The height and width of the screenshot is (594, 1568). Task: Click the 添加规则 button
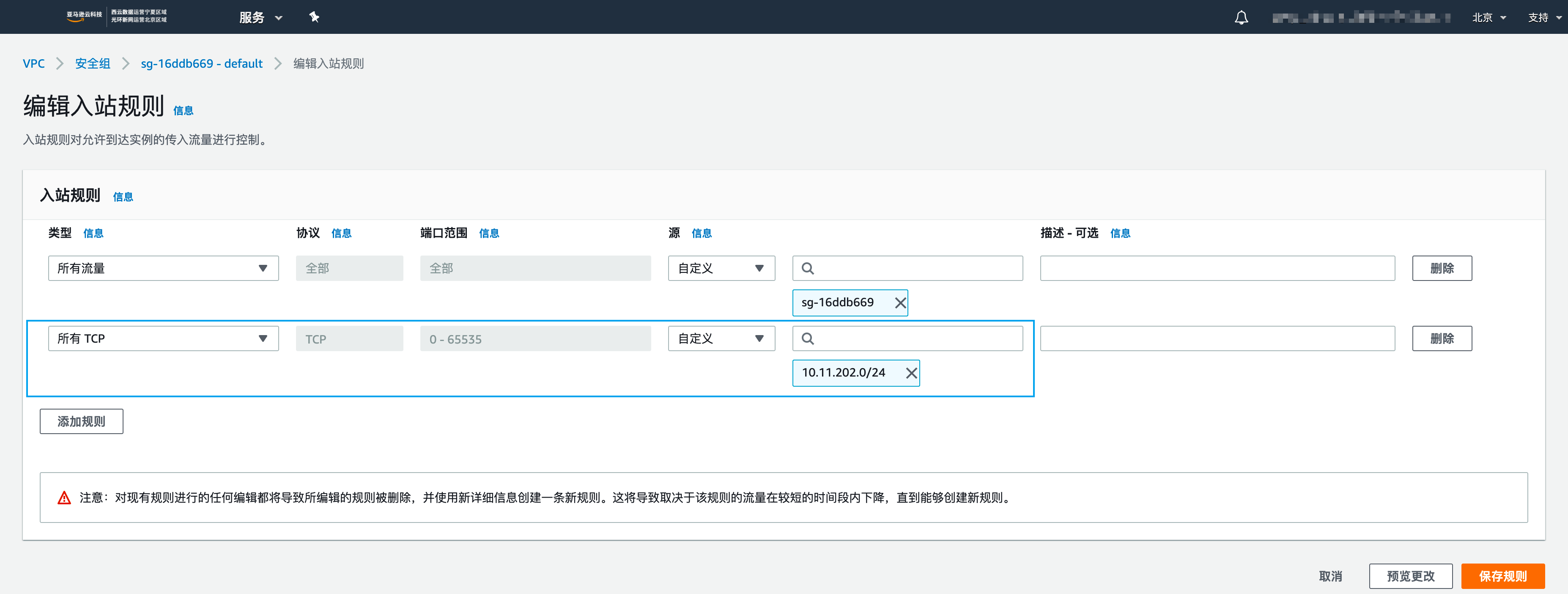81,421
